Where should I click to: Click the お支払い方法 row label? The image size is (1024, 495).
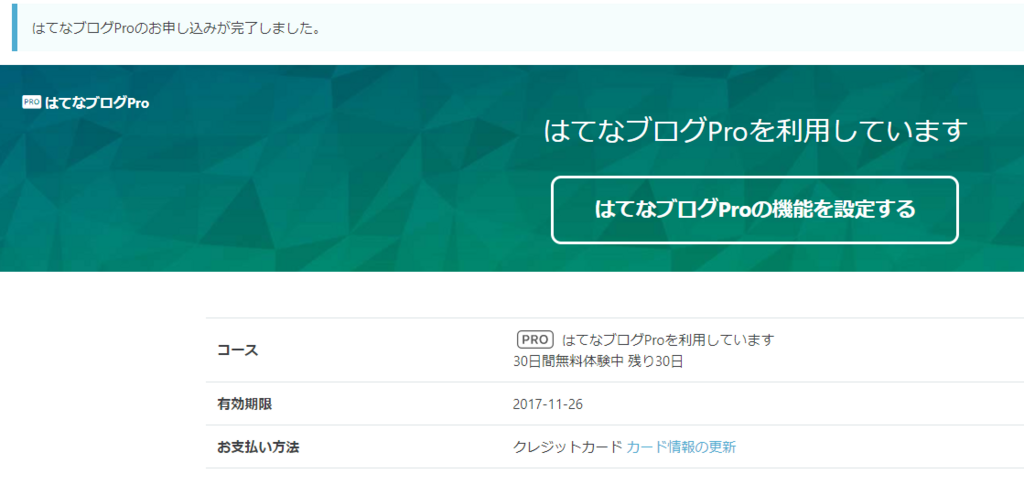258,447
